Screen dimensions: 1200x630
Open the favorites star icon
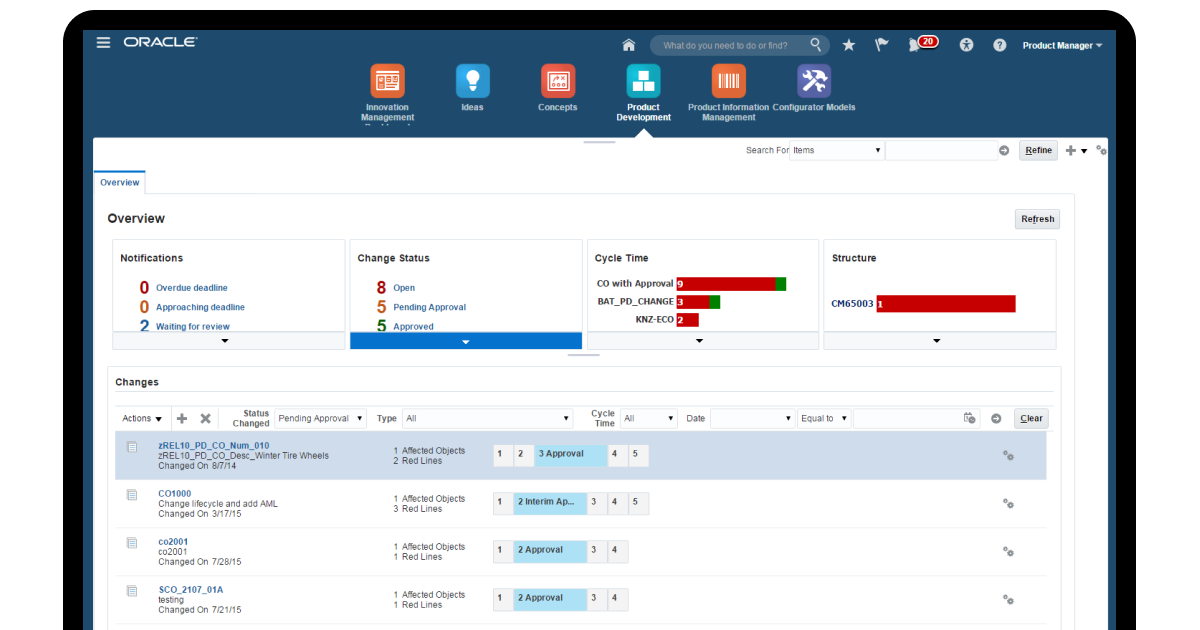click(849, 44)
